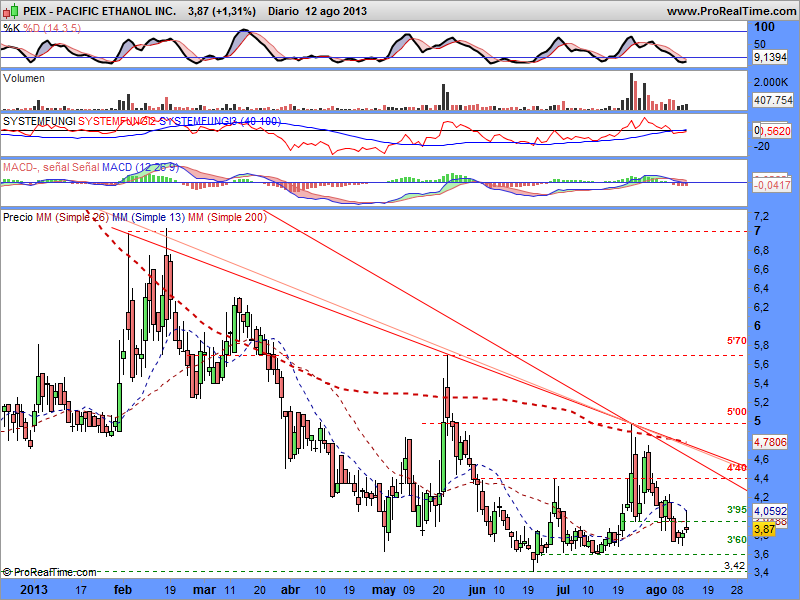Click the may month label
This screenshot has height=600, width=800.
pyautogui.click(x=384, y=590)
